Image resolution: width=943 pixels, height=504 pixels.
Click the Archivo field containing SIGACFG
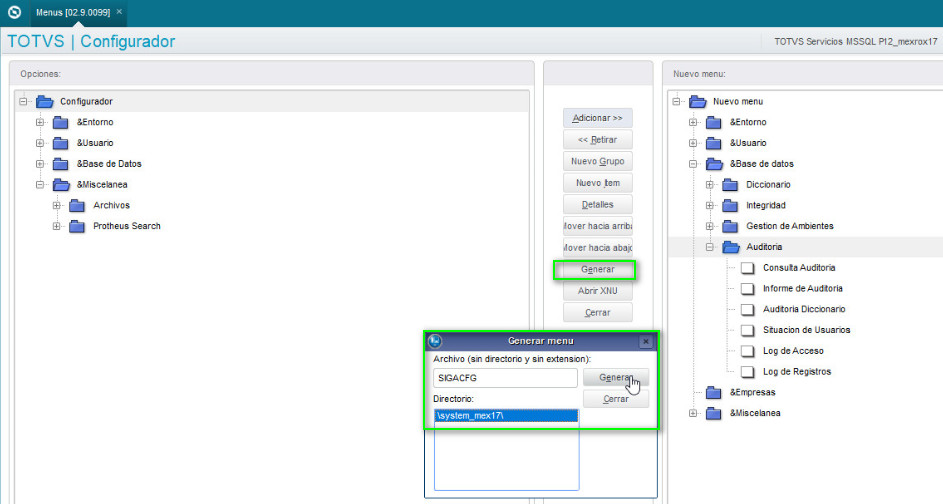pos(505,378)
